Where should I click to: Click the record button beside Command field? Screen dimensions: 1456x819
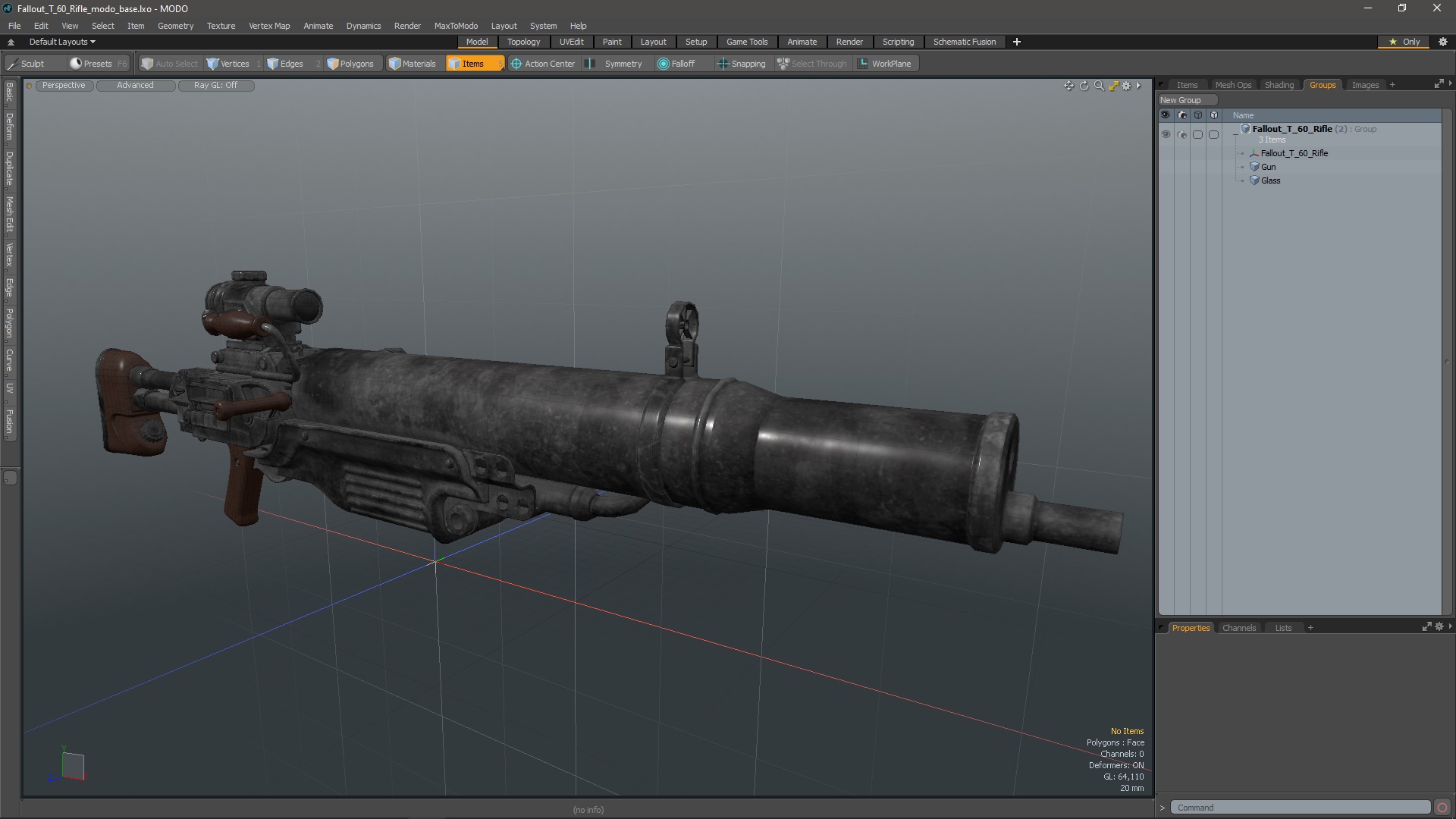1442,808
